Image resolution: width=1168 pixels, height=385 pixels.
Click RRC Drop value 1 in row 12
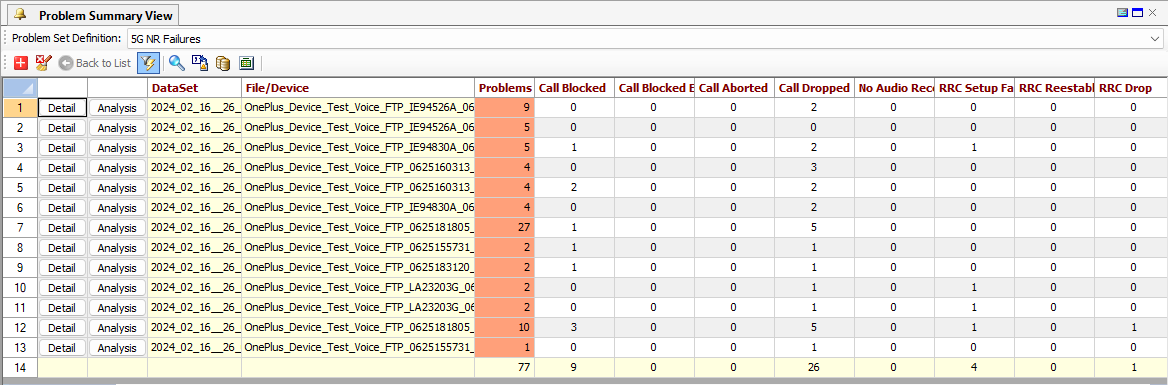(x=1131, y=328)
